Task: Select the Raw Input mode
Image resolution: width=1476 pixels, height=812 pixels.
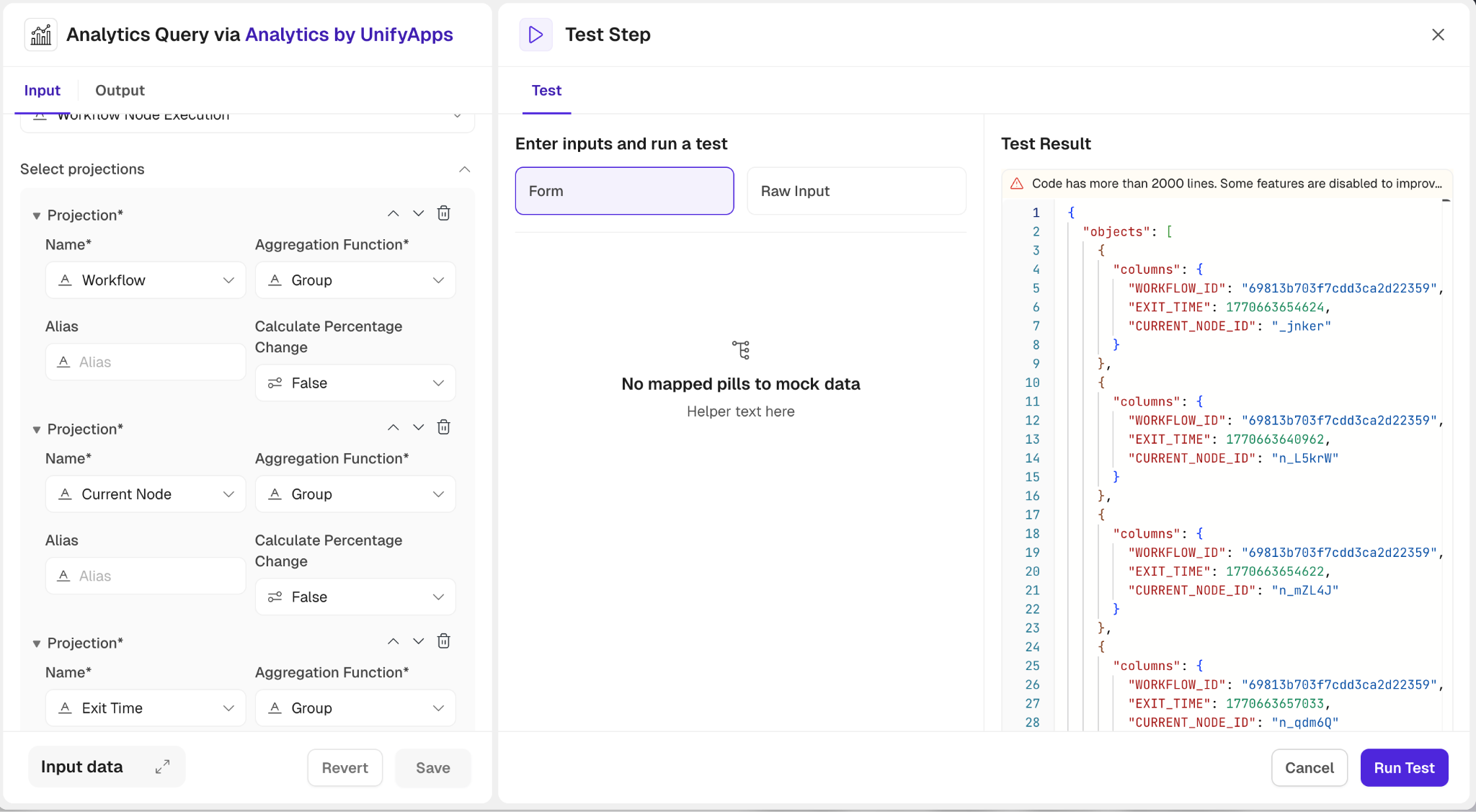Action: click(856, 191)
